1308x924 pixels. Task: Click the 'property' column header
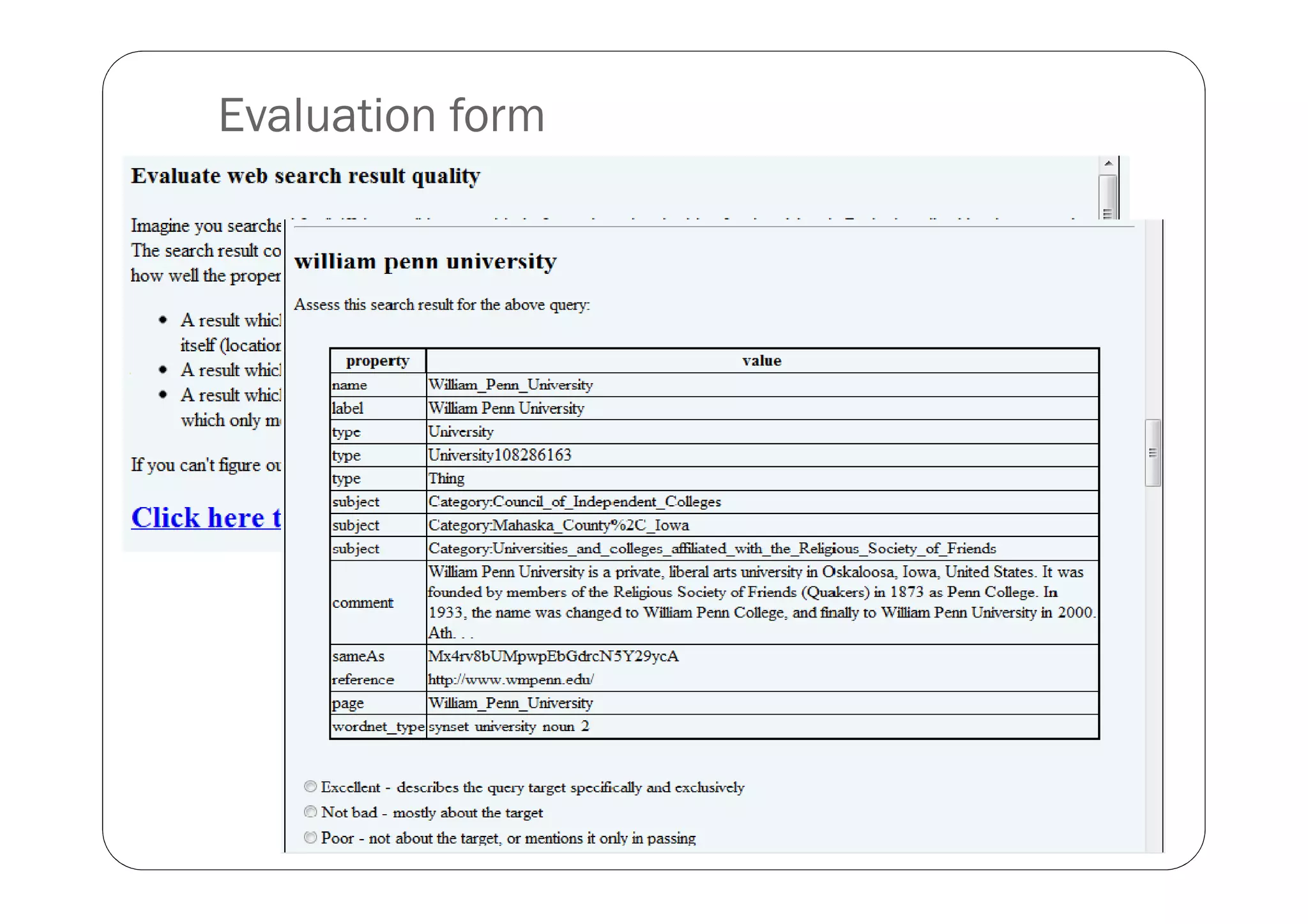point(377,361)
